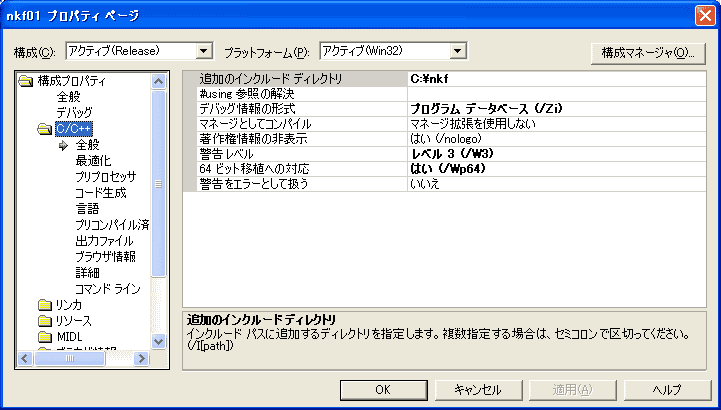Screen dimensions: 721x410
Task: Click the キャンセル button
Action: (478, 390)
